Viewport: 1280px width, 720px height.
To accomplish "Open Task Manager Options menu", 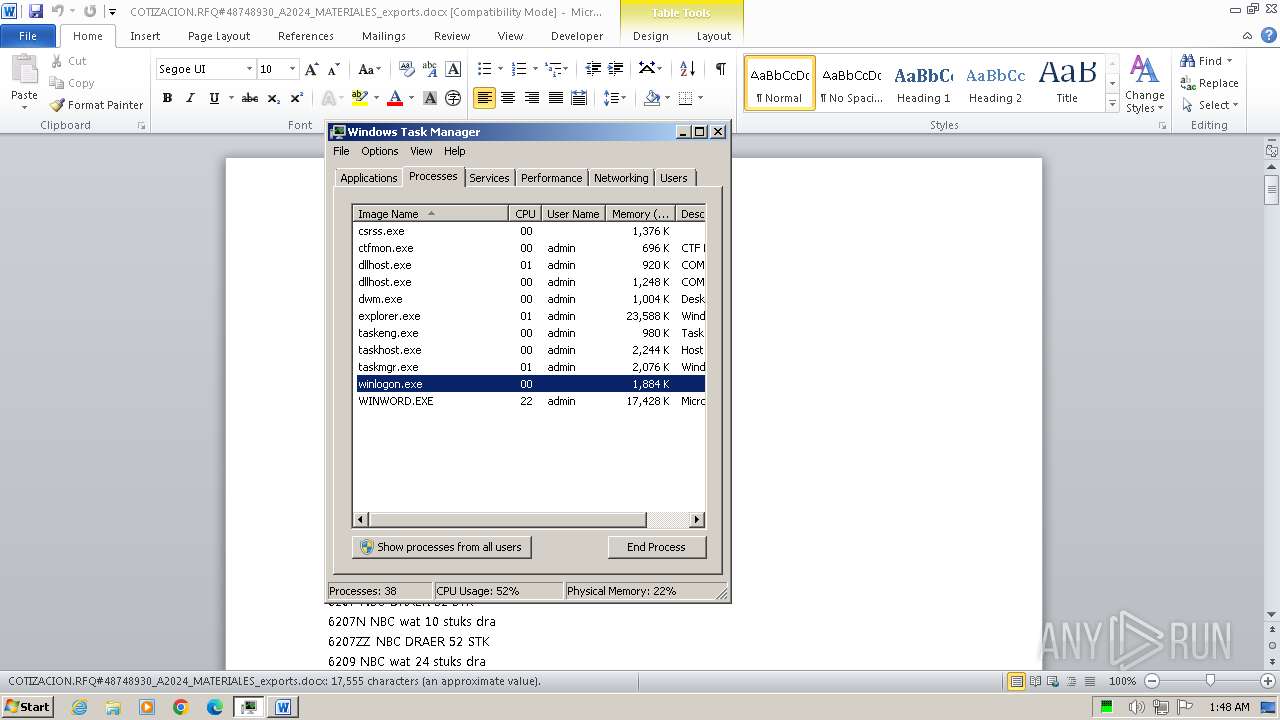I will click(x=380, y=151).
